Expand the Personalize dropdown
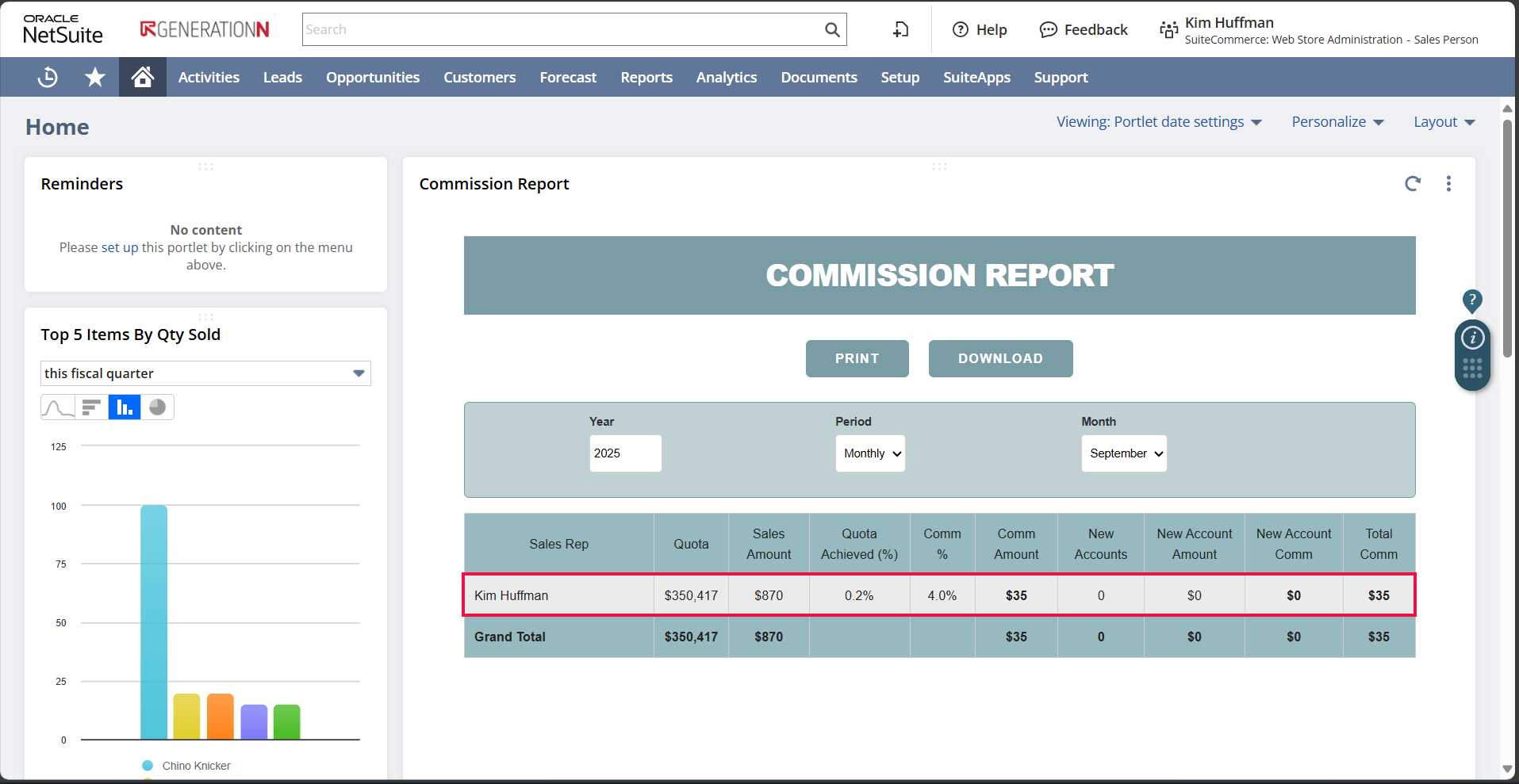The width and height of the screenshot is (1519, 784). pyautogui.click(x=1337, y=122)
